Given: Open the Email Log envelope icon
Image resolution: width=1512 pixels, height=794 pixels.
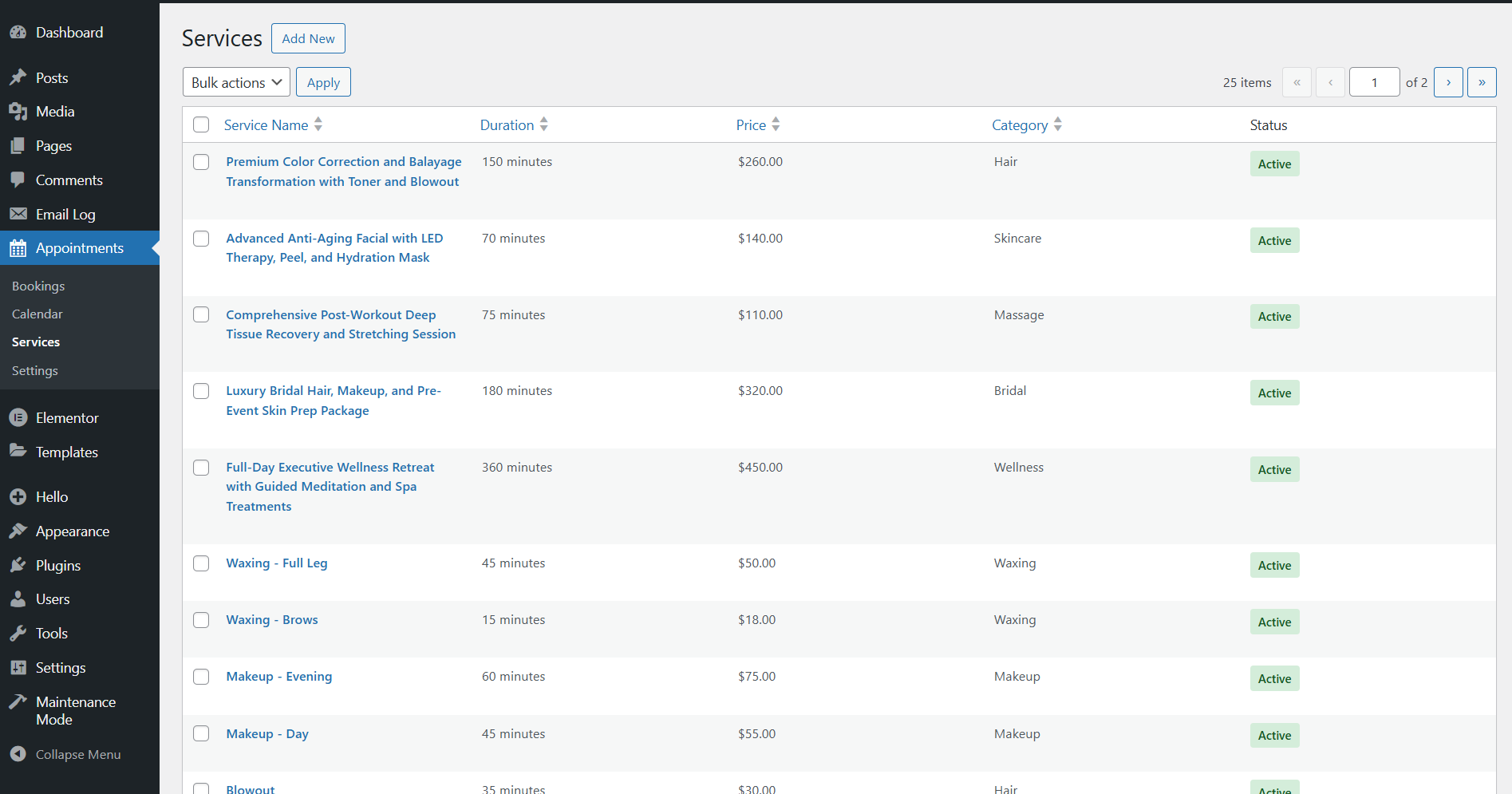Looking at the screenshot, I should (18, 214).
